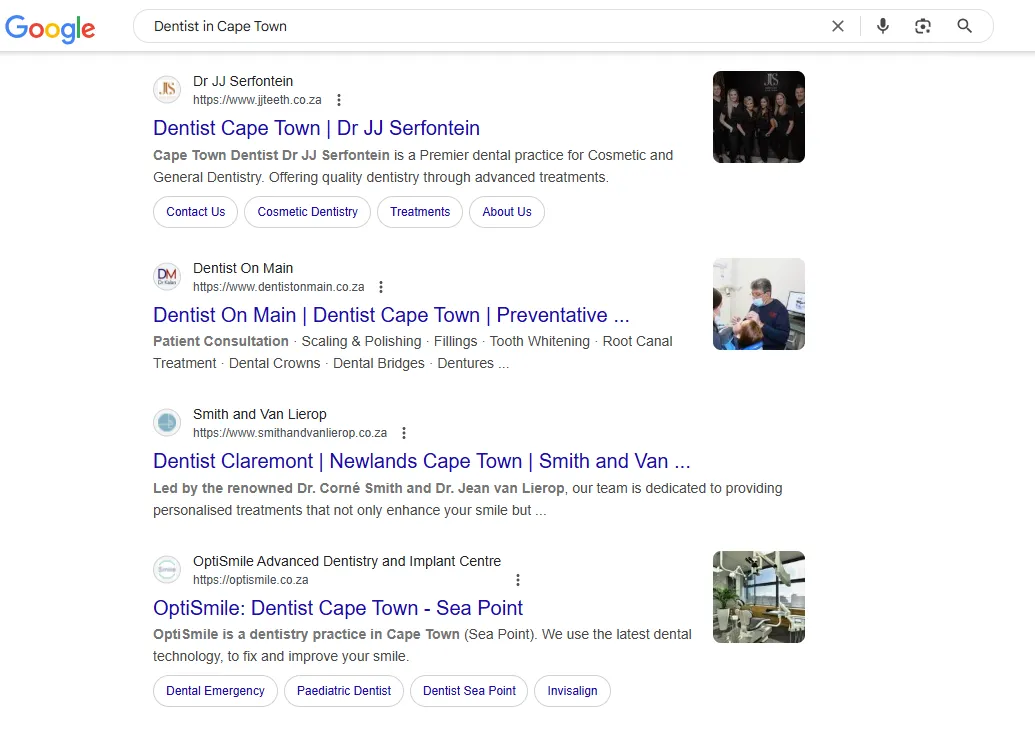
Task: Open Dentist Claremont | Newlands Cape Town result
Action: (422, 461)
